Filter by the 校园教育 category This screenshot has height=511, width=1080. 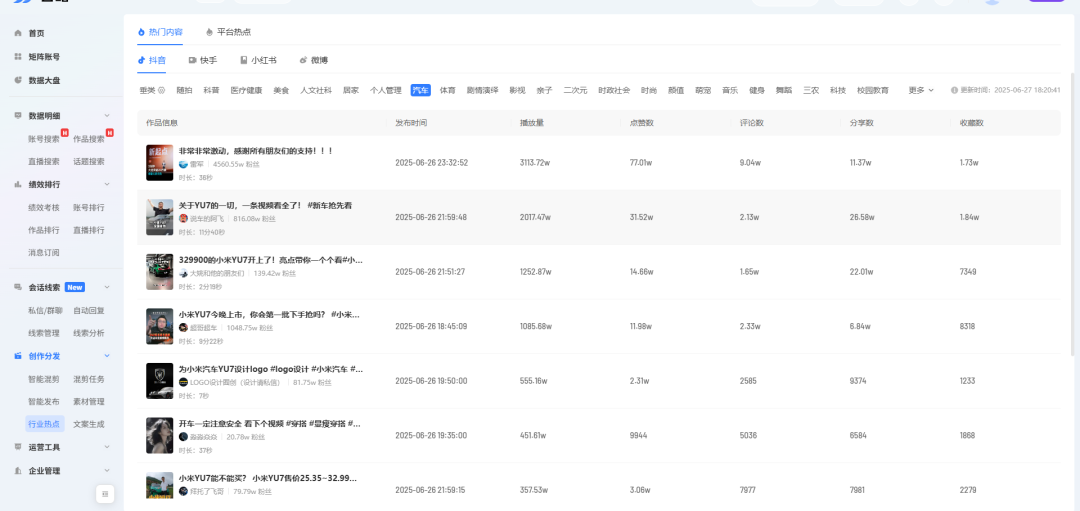pyautogui.click(x=873, y=90)
